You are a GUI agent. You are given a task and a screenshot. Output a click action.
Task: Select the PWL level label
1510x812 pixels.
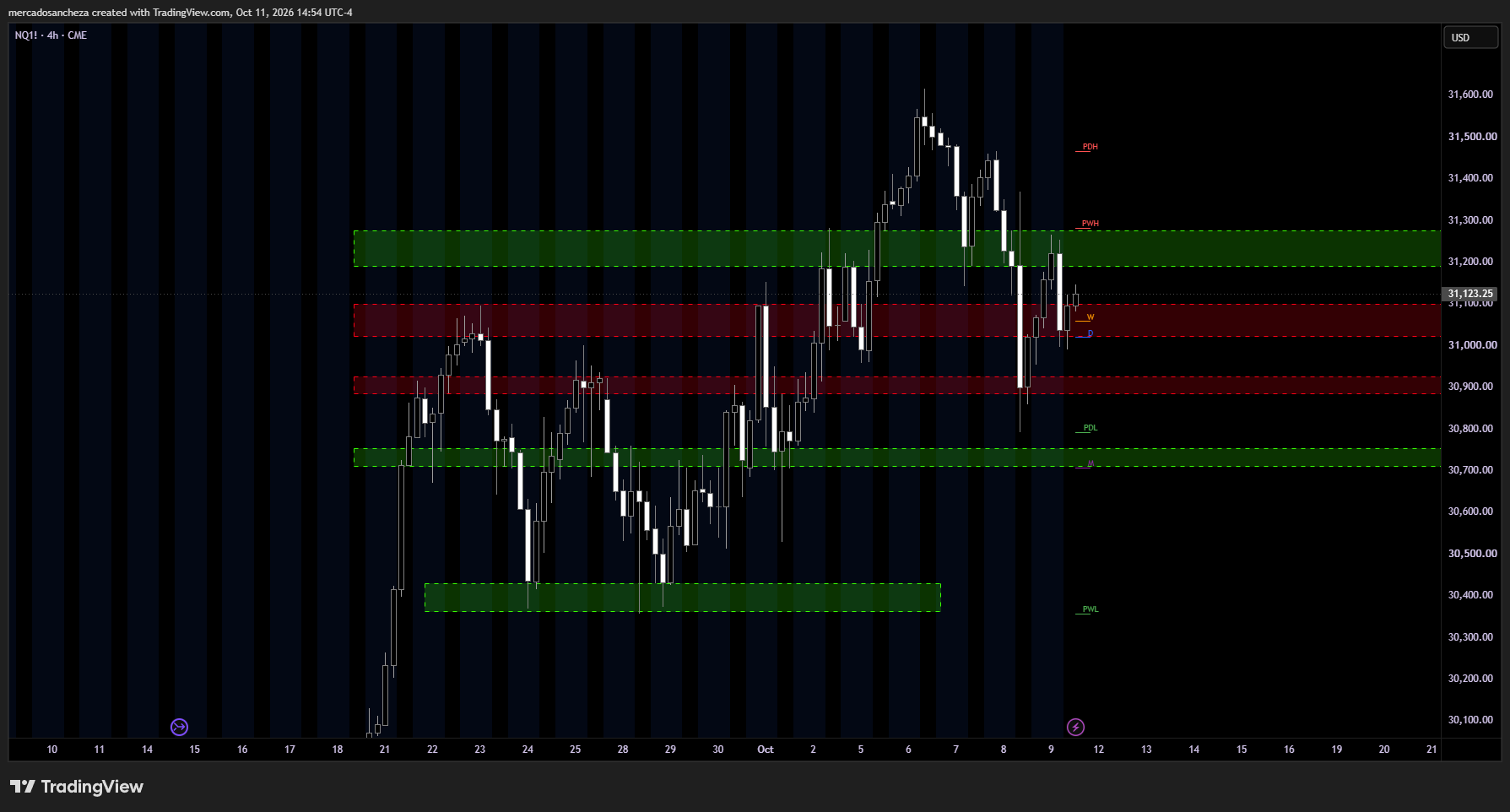point(1091,609)
